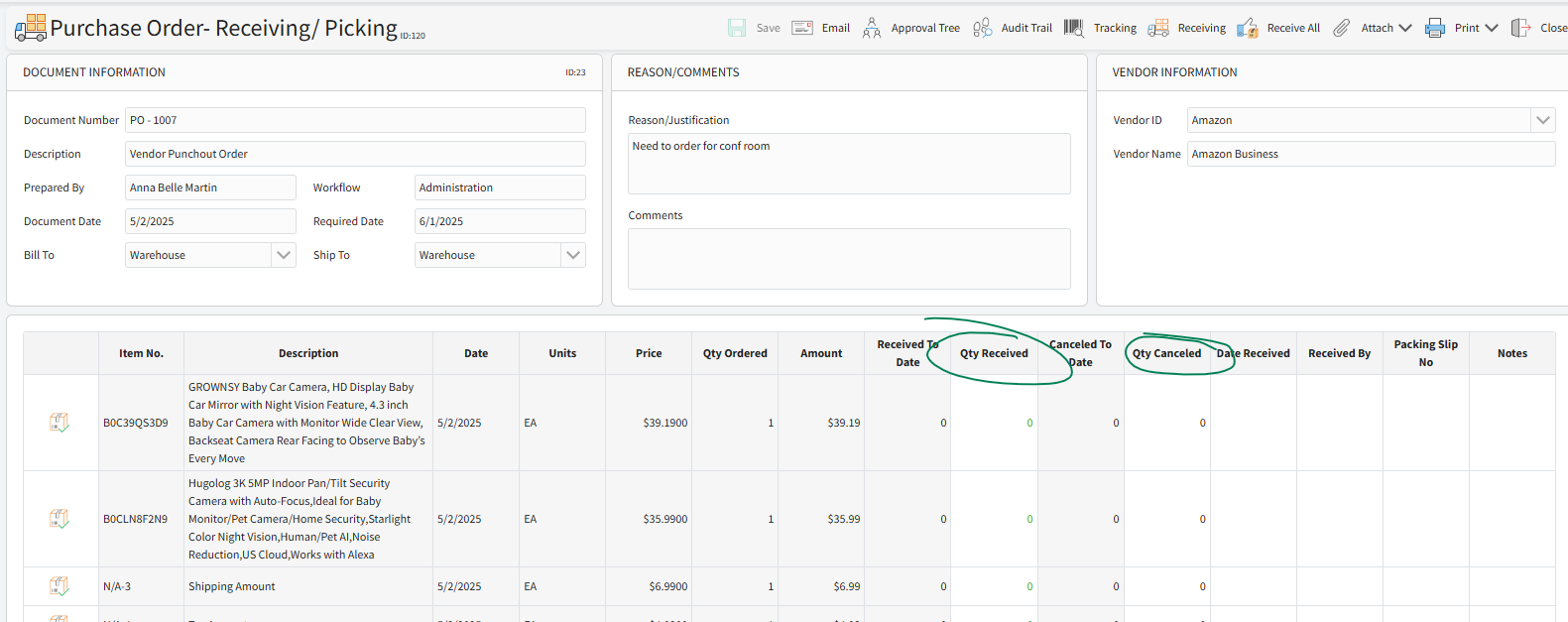Screen dimensions: 1568x622
Task: Click the Qty Received column header
Action: (994, 353)
